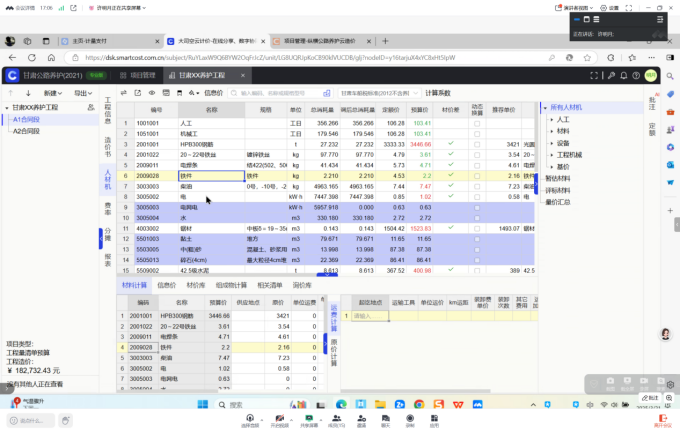The image size is (680, 433).
Task: Switch to the 项目管理 tab
Action: click(x=139, y=75)
